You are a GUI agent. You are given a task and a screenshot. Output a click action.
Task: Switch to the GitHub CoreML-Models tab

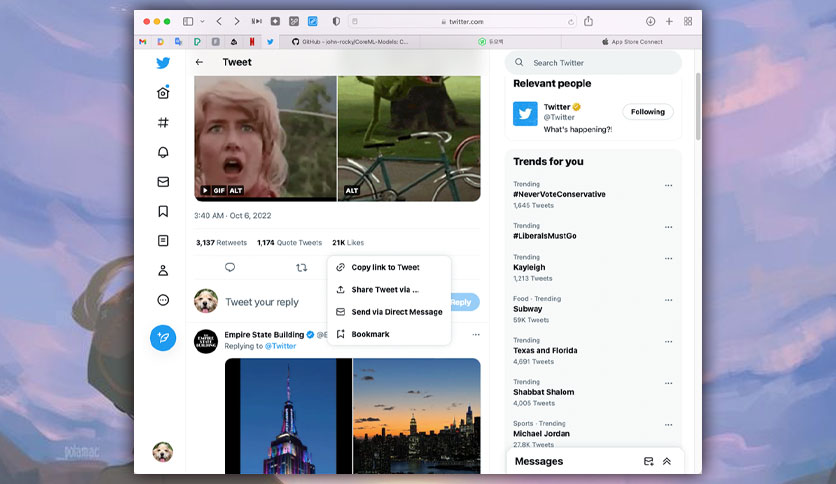[x=350, y=42]
